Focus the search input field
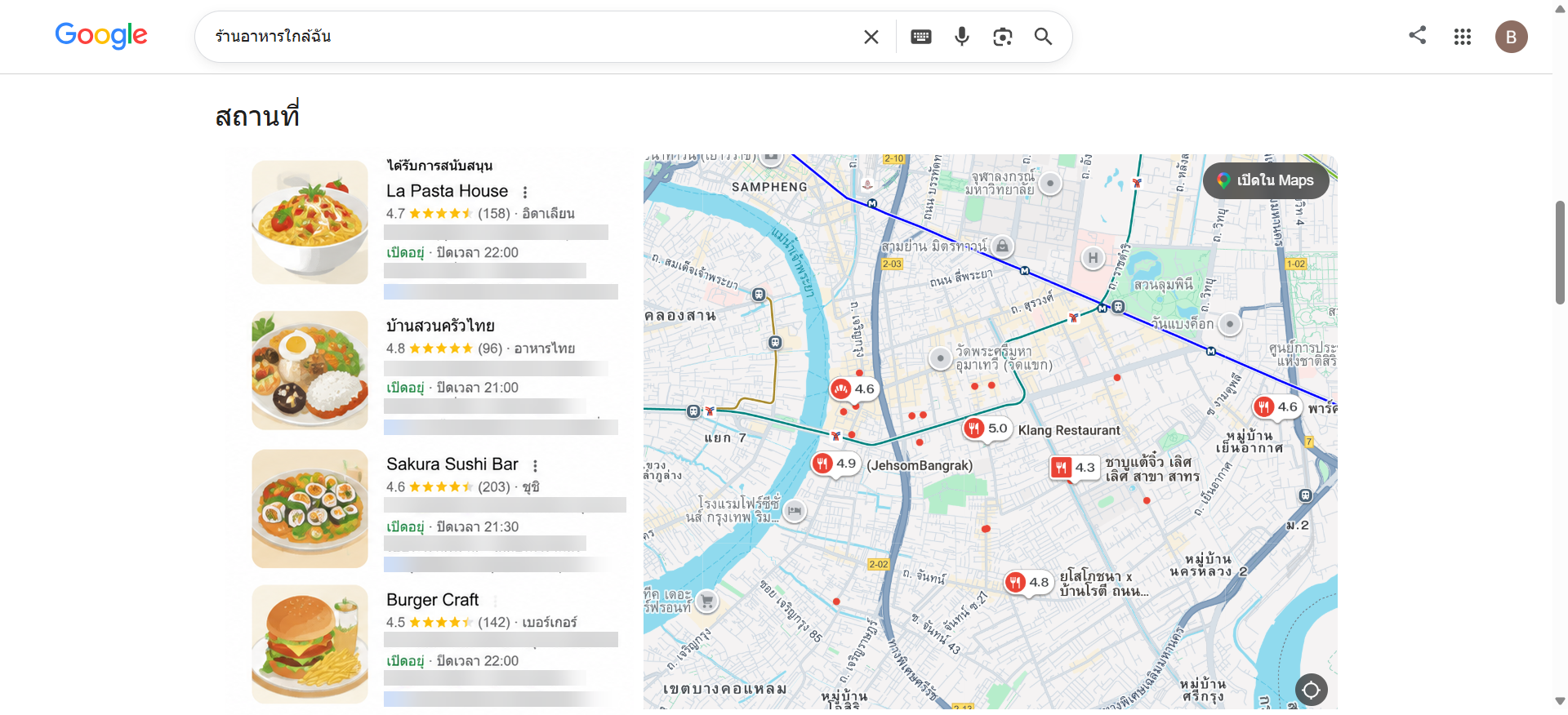1568x715 pixels. click(531, 37)
